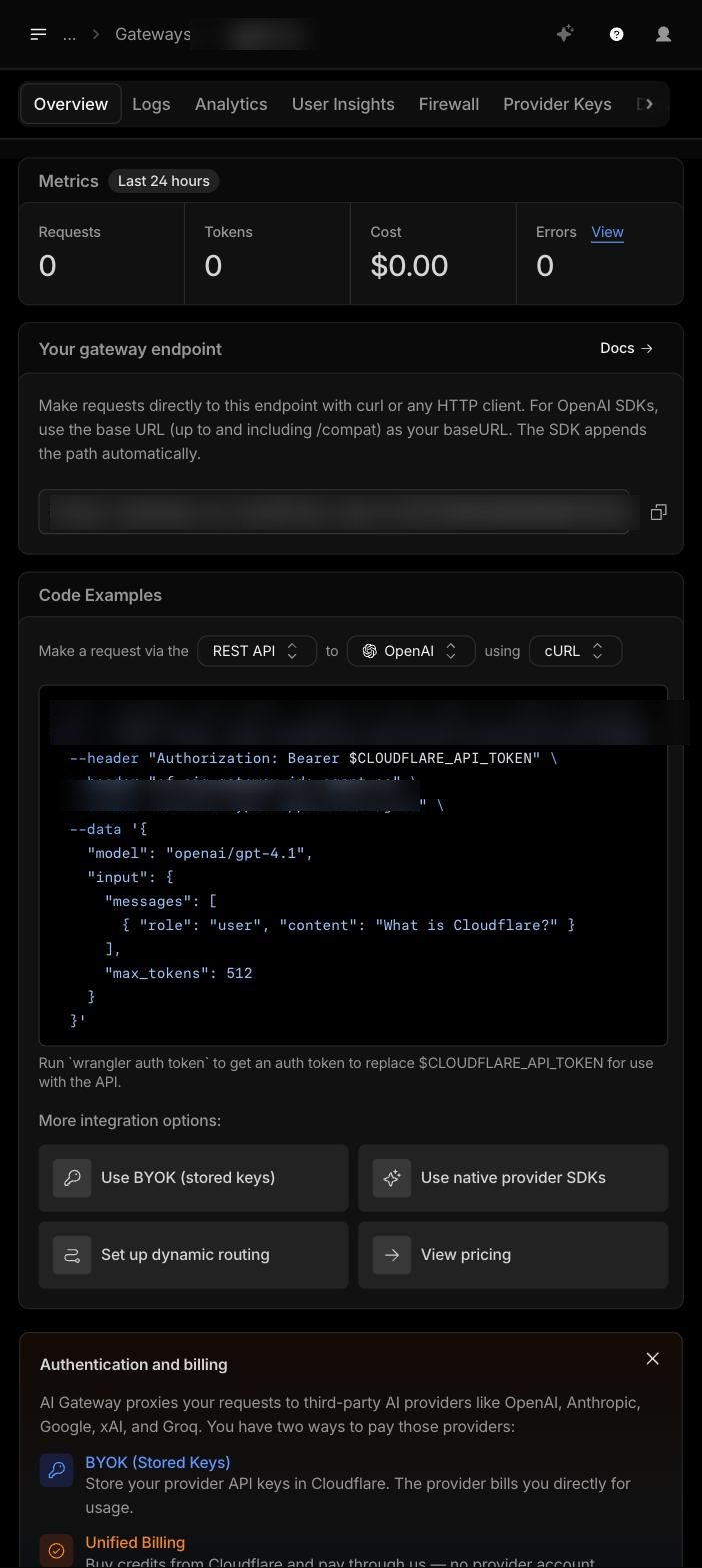Open the AI sparkle assistant icon
The height and width of the screenshot is (1568, 702).
[x=565, y=34]
